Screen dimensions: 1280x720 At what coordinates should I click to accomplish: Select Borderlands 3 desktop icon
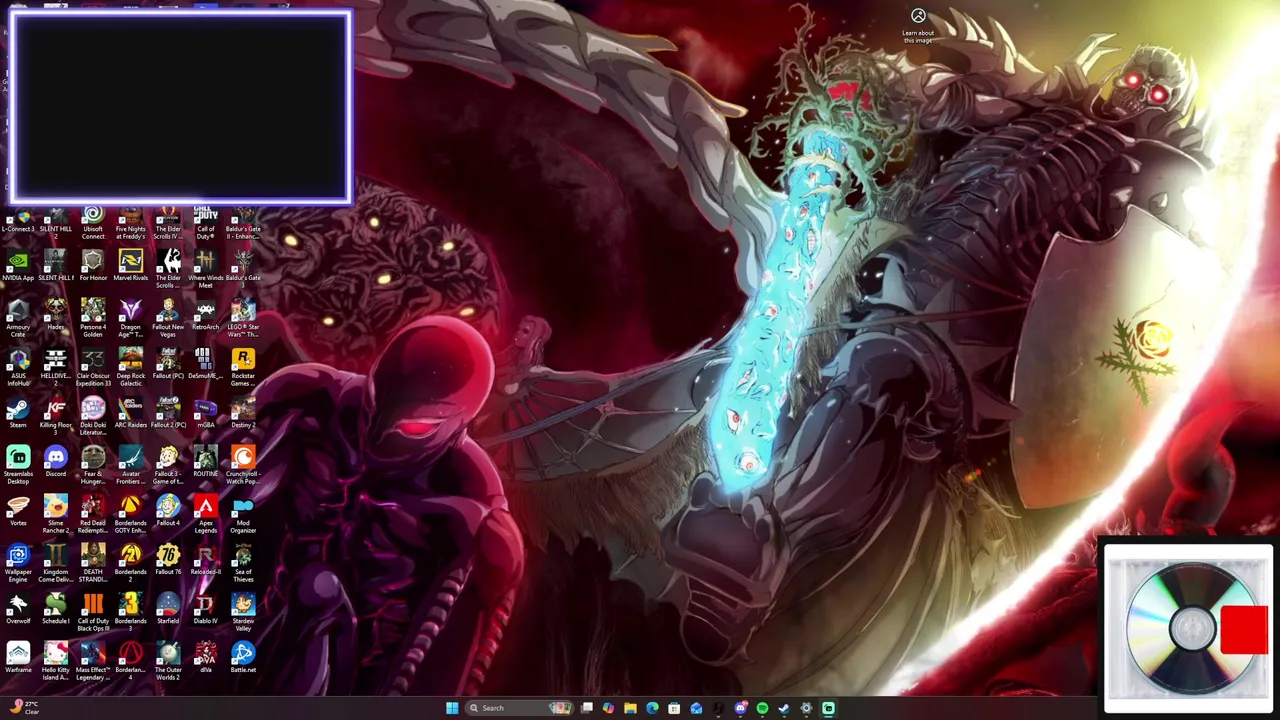coord(130,613)
